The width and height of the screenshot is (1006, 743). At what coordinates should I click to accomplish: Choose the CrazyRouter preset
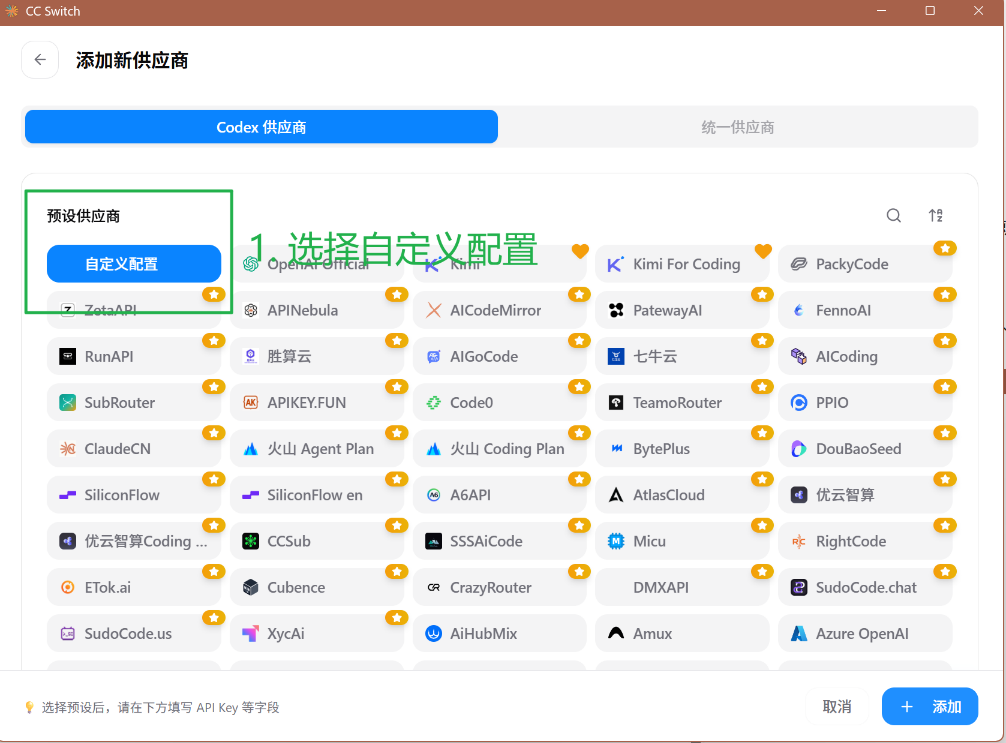[500, 587]
